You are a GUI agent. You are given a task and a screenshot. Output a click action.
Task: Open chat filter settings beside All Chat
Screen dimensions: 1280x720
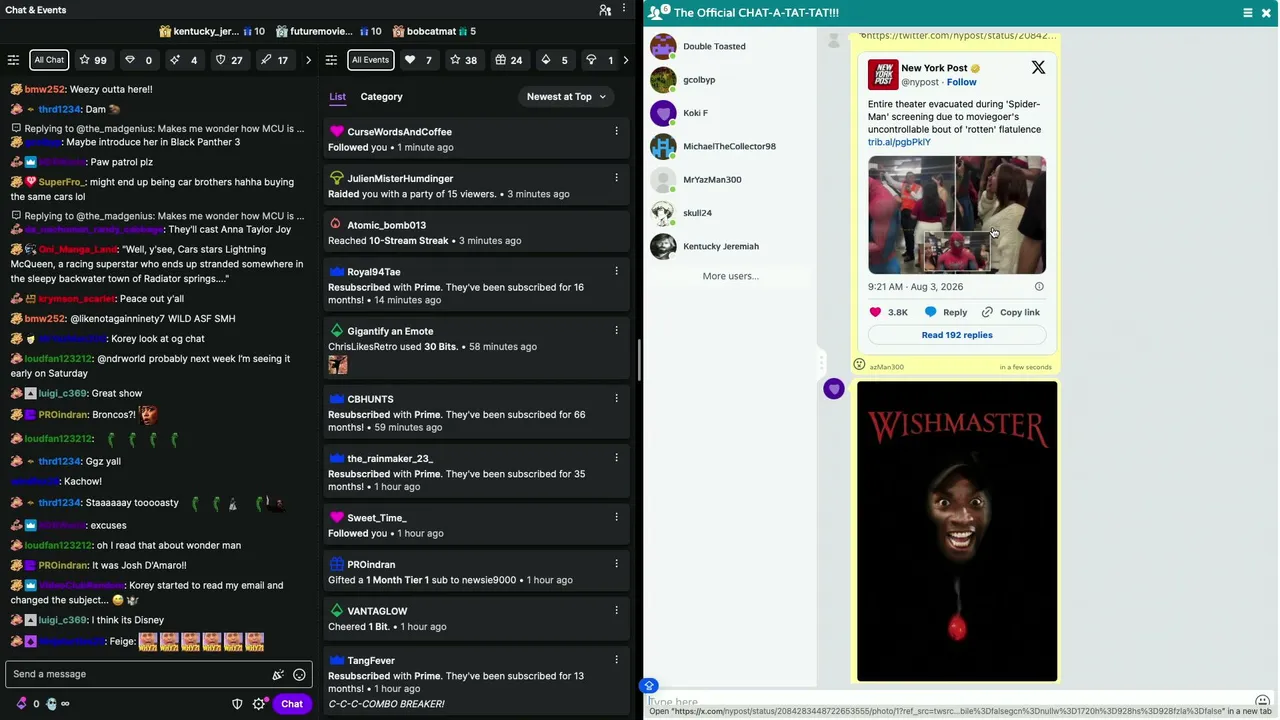click(13, 60)
